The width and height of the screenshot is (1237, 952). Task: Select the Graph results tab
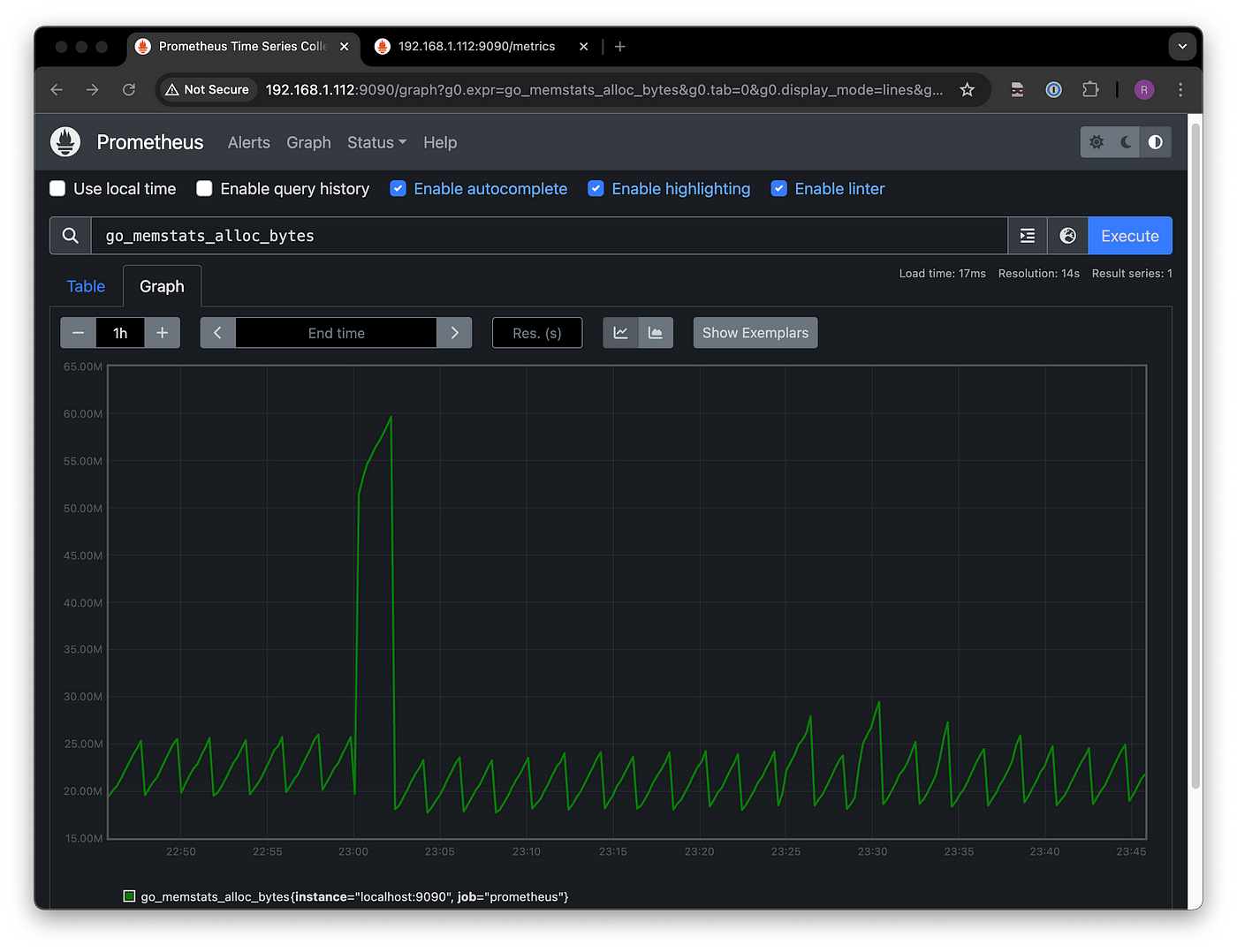[162, 286]
